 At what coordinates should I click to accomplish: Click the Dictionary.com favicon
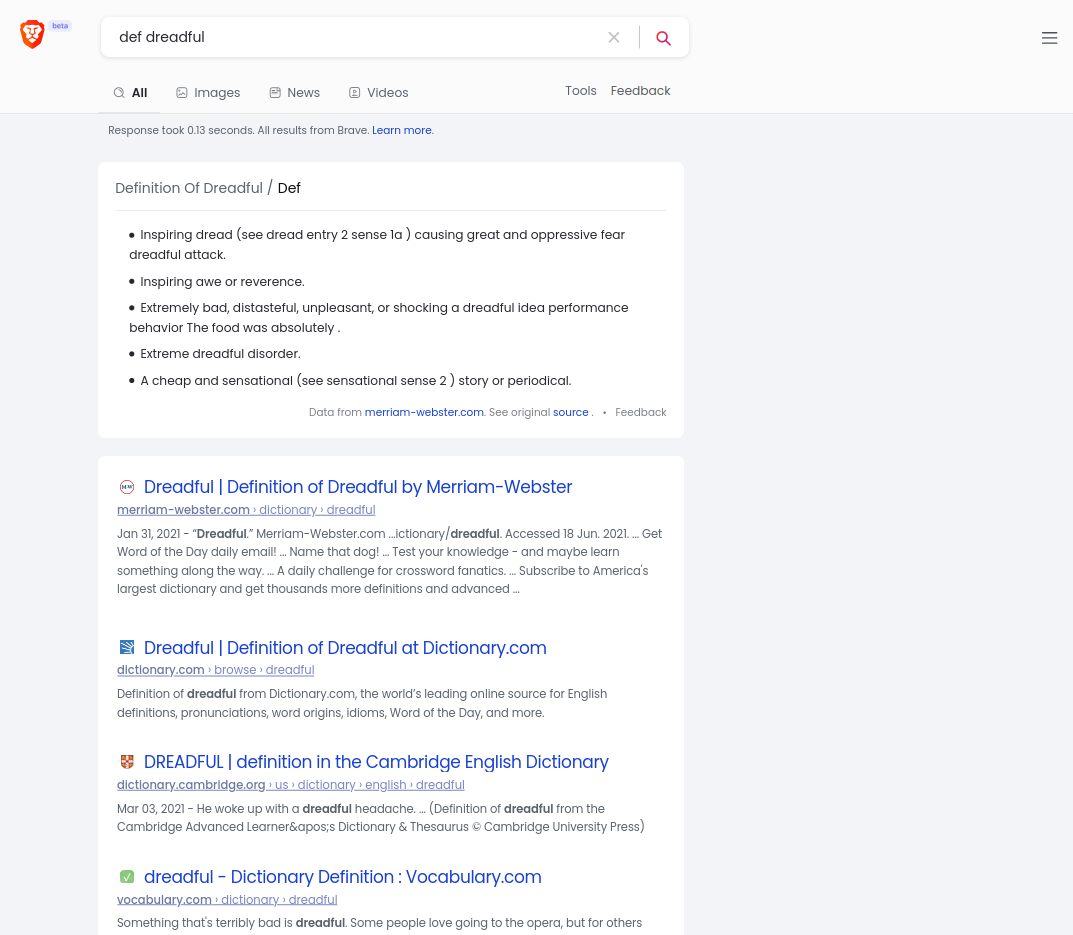(x=127, y=648)
